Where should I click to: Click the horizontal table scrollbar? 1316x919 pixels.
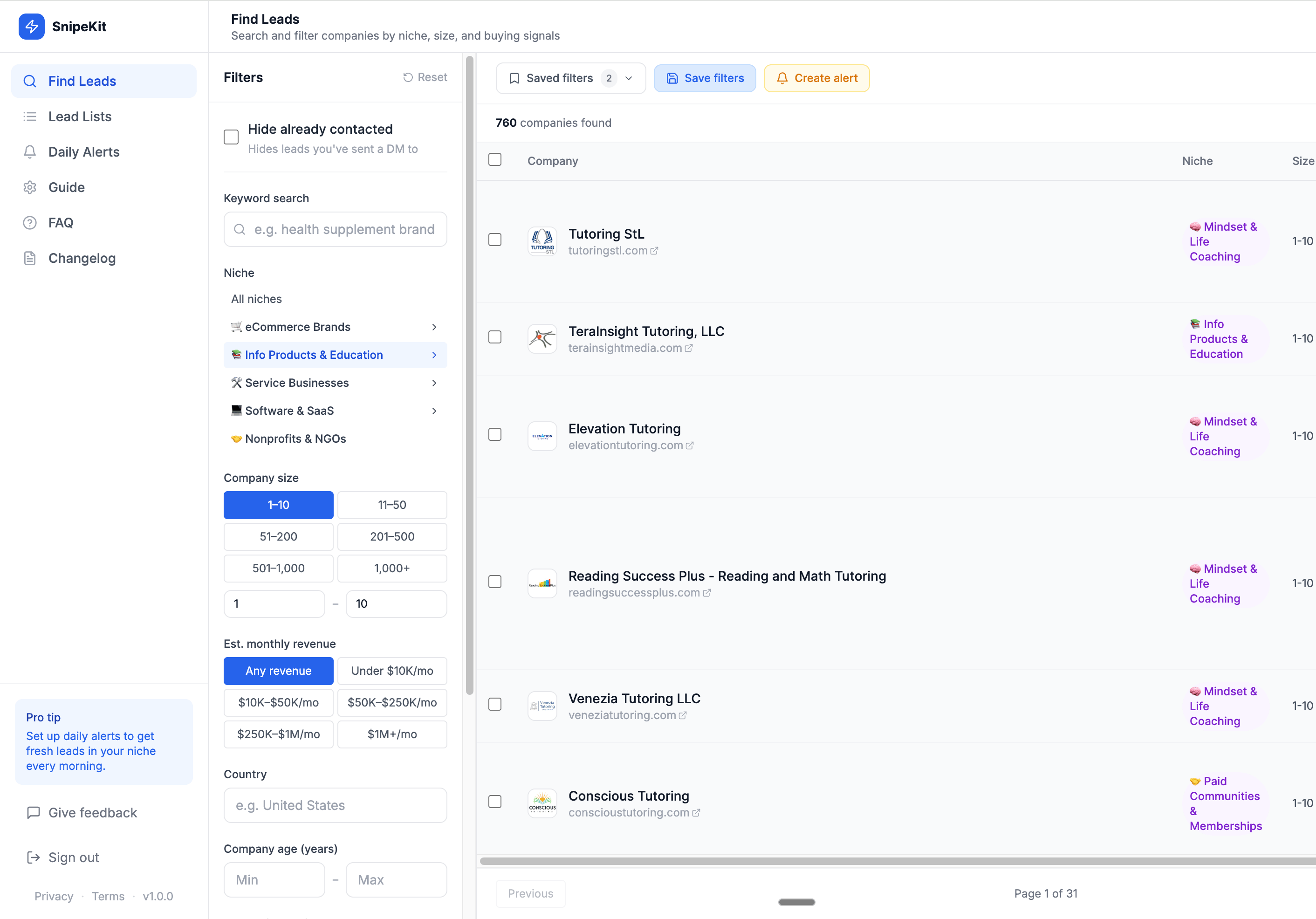pyautogui.click(x=894, y=861)
